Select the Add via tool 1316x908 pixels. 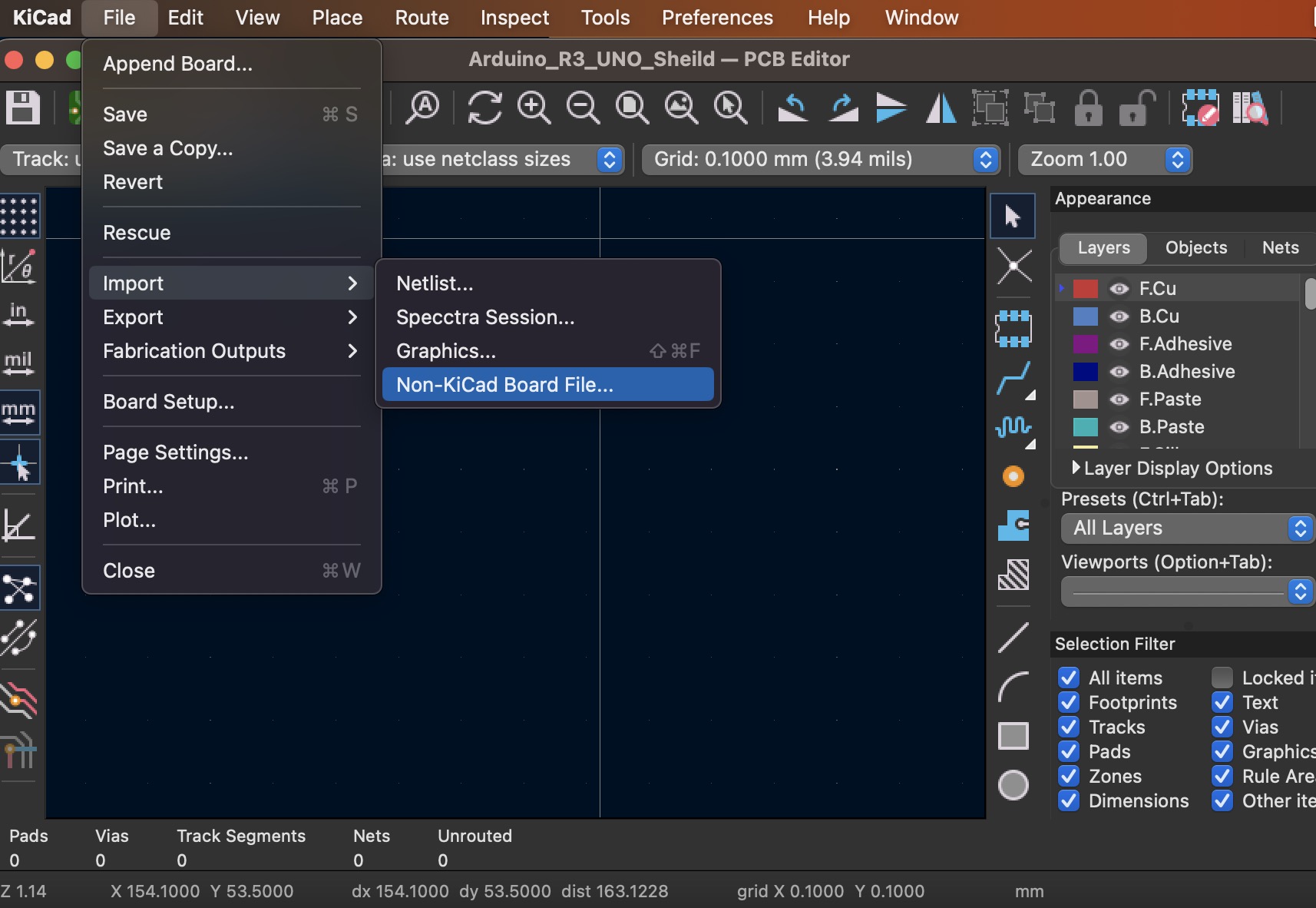(1013, 476)
